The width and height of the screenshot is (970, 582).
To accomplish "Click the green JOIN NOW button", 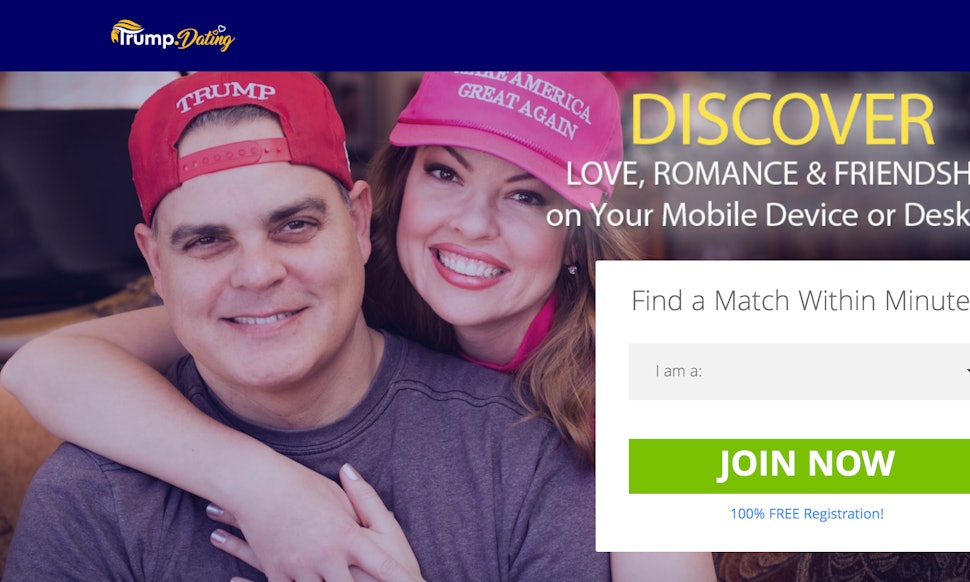I will [x=799, y=466].
